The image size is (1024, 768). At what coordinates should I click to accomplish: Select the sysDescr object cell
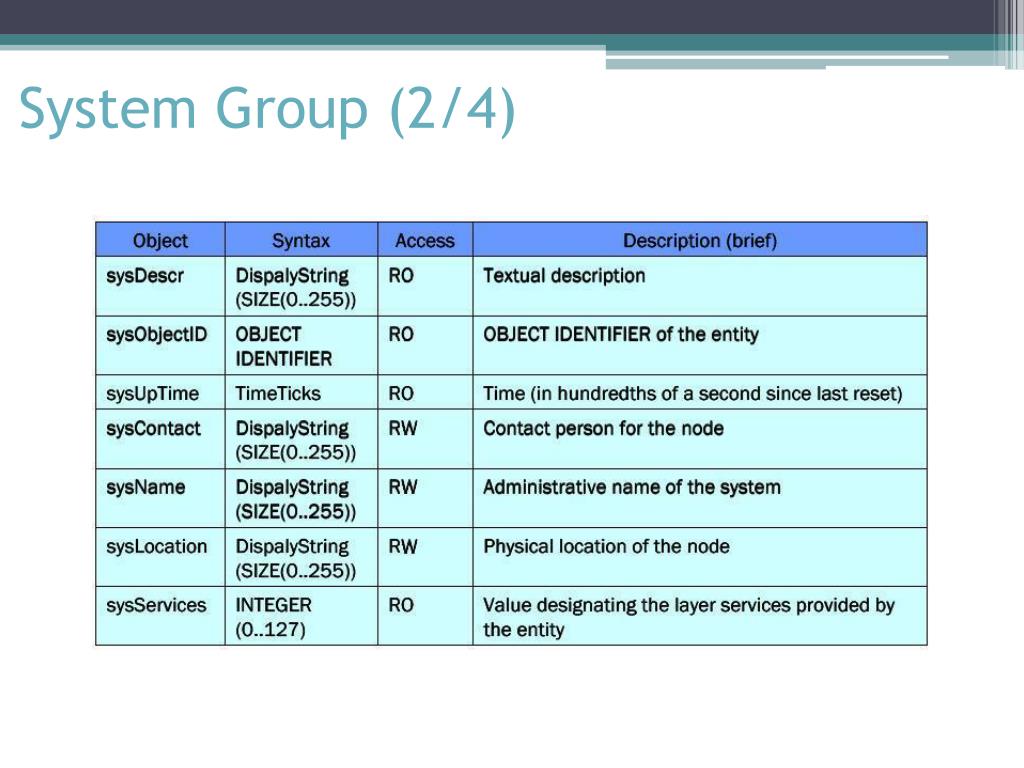(x=160, y=287)
